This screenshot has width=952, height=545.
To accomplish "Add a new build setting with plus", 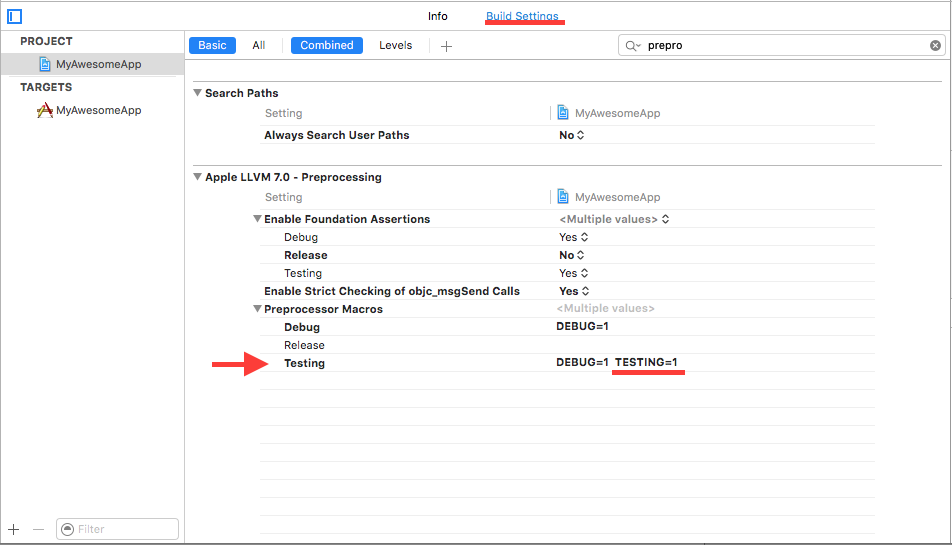I will tap(446, 46).
